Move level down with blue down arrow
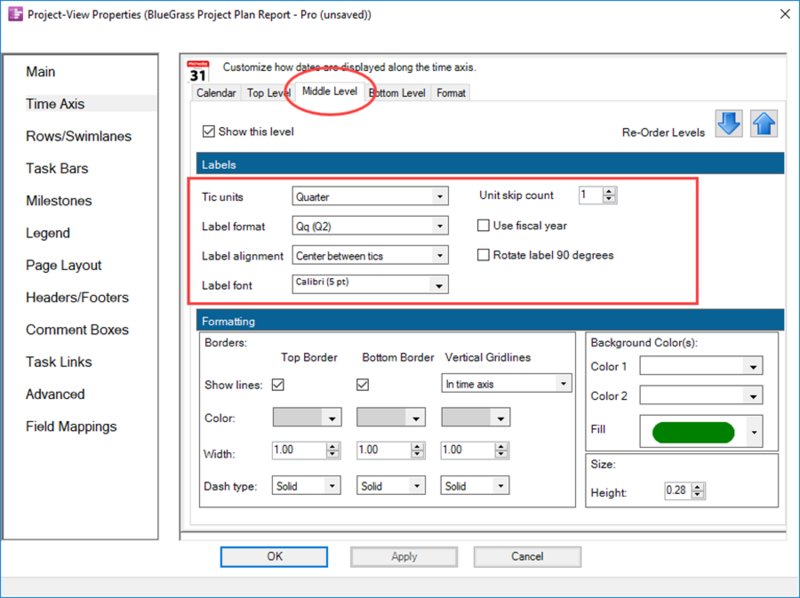 tap(729, 123)
